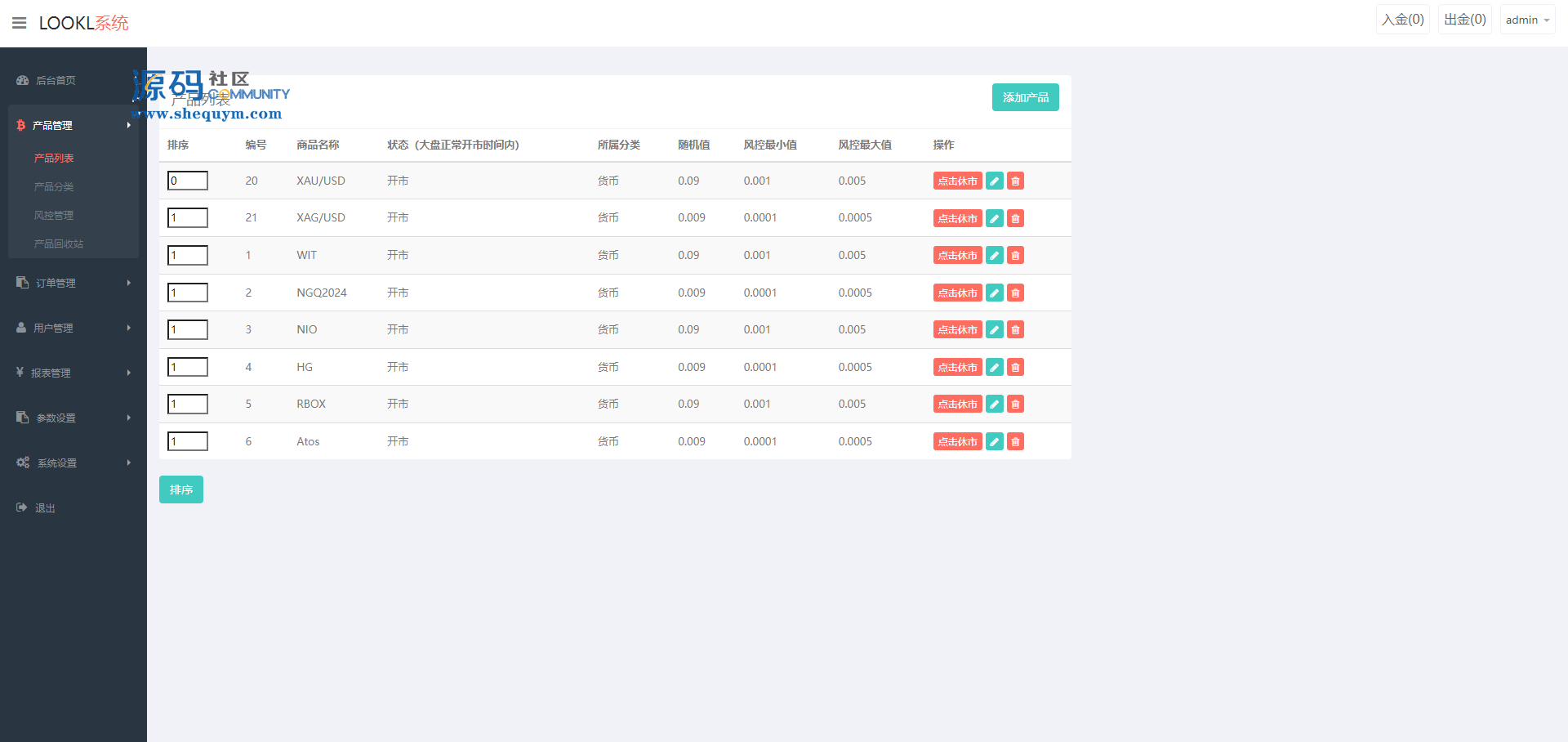Click the hamburger menu icon beside LOOKL
Image resolution: width=1568 pixels, height=742 pixels.
20,23
